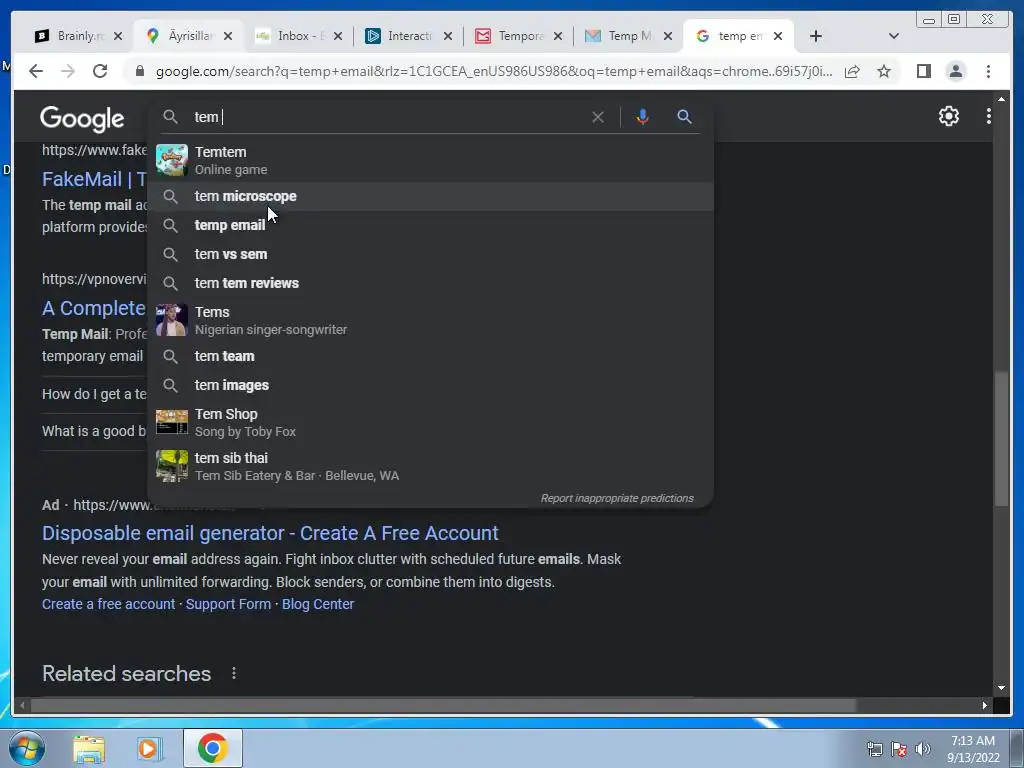The width and height of the screenshot is (1024, 768).
Task: Go back with the browser back arrow
Action: pos(36,71)
